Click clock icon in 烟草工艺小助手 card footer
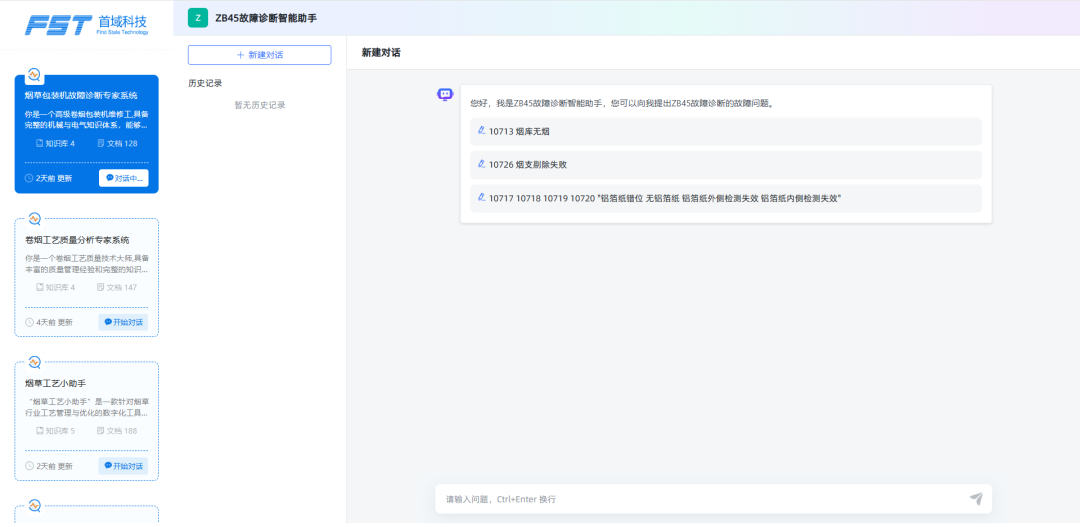 29,466
